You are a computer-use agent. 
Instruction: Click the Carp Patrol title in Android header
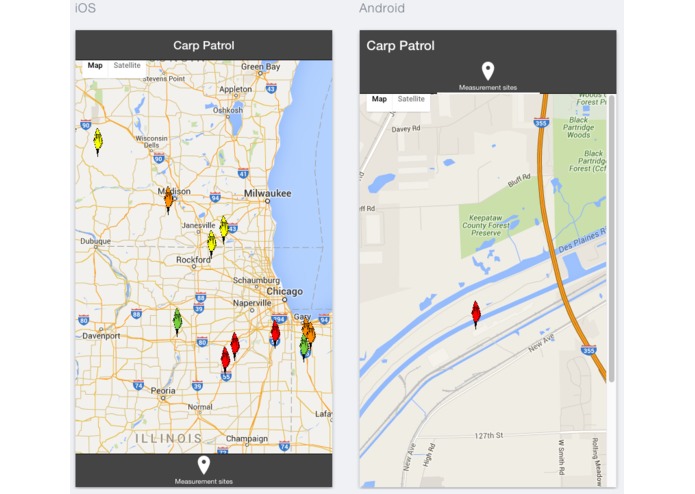(x=400, y=46)
